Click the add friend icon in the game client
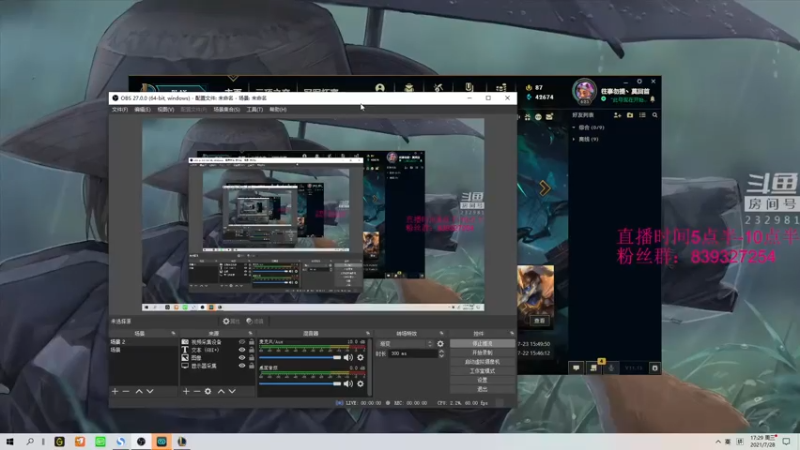Image resolution: width=800 pixels, height=450 pixels. pos(617,115)
